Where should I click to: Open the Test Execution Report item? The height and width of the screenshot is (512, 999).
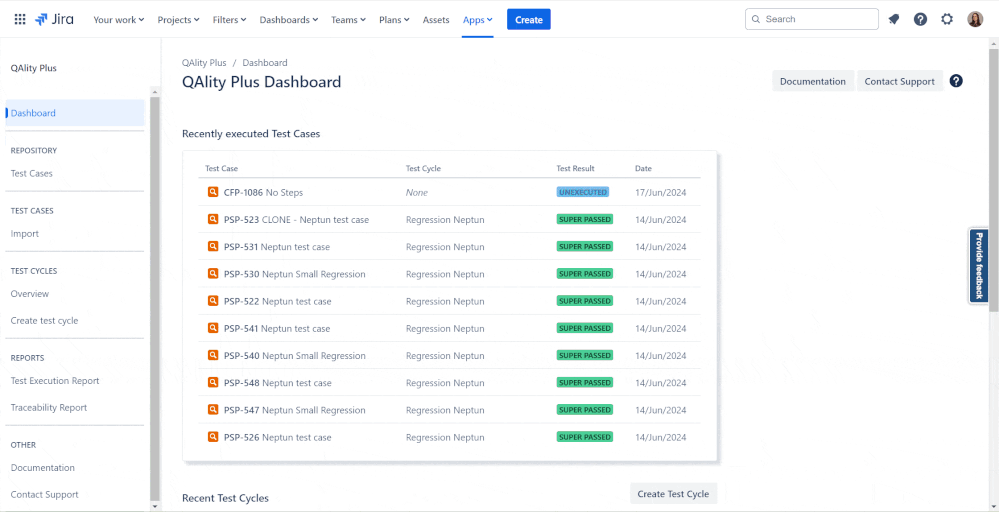[55, 381]
